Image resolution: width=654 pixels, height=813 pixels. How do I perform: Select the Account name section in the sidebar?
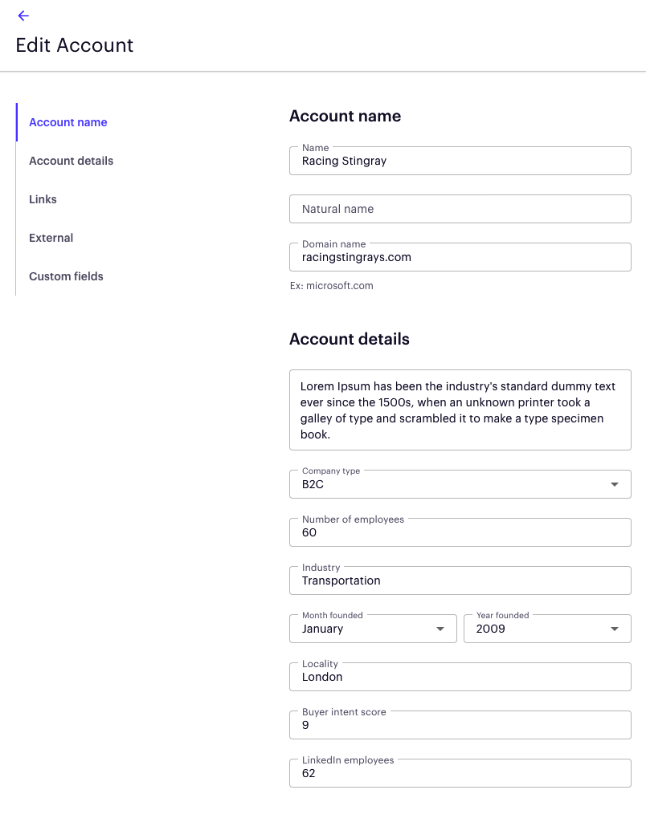click(x=67, y=122)
